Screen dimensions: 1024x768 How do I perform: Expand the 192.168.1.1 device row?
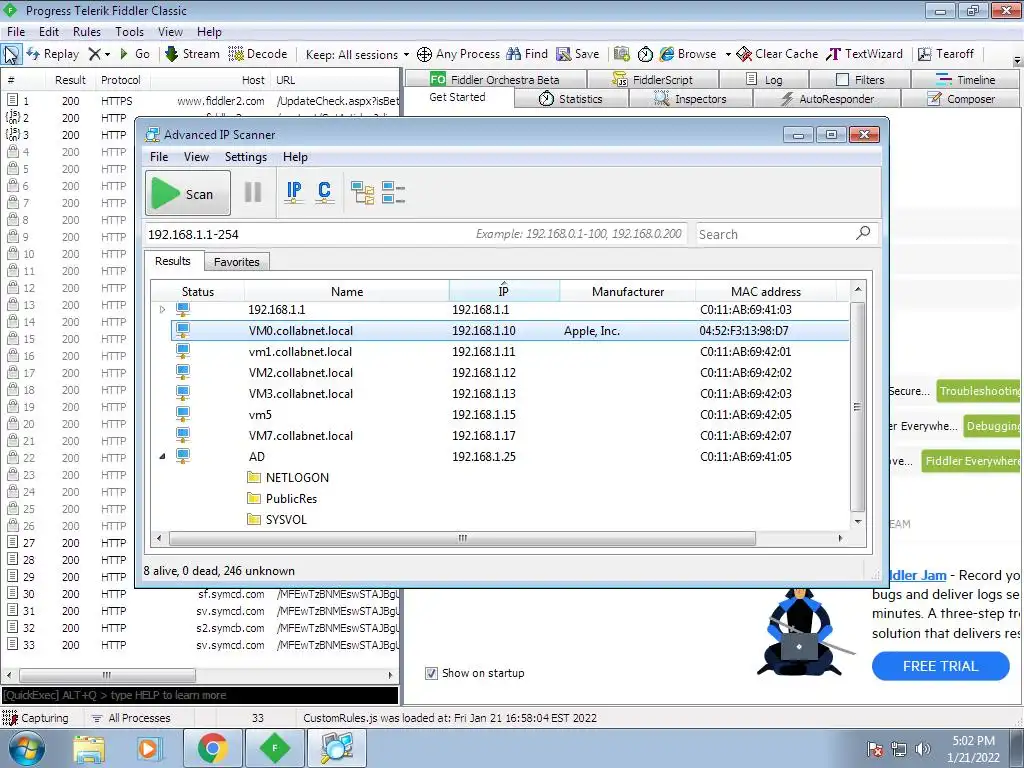[163, 310]
